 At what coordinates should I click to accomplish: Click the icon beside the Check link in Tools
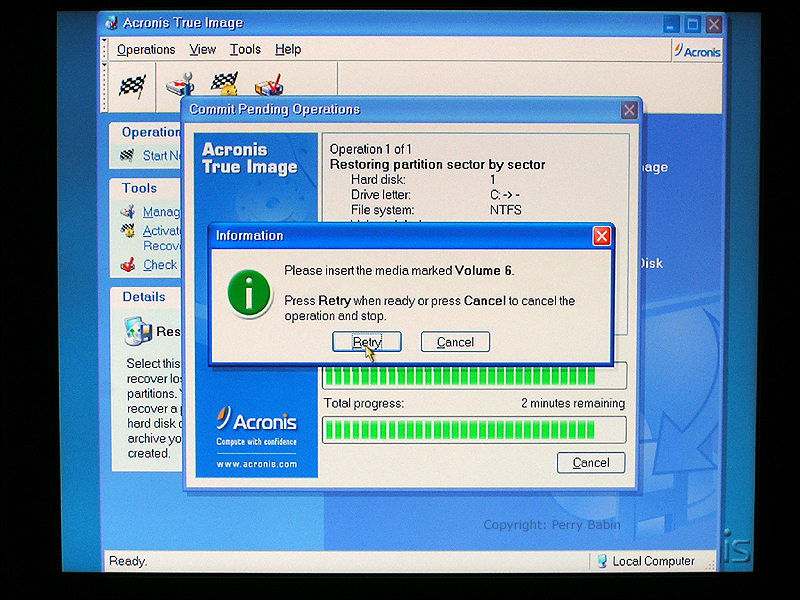click(x=128, y=265)
